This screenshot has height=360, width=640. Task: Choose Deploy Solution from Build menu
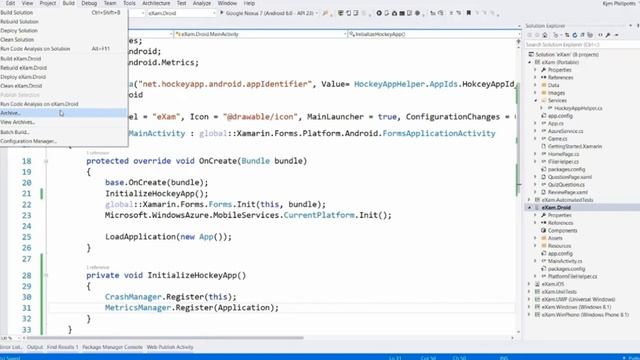pyautogui.click(x=63, y=31)
